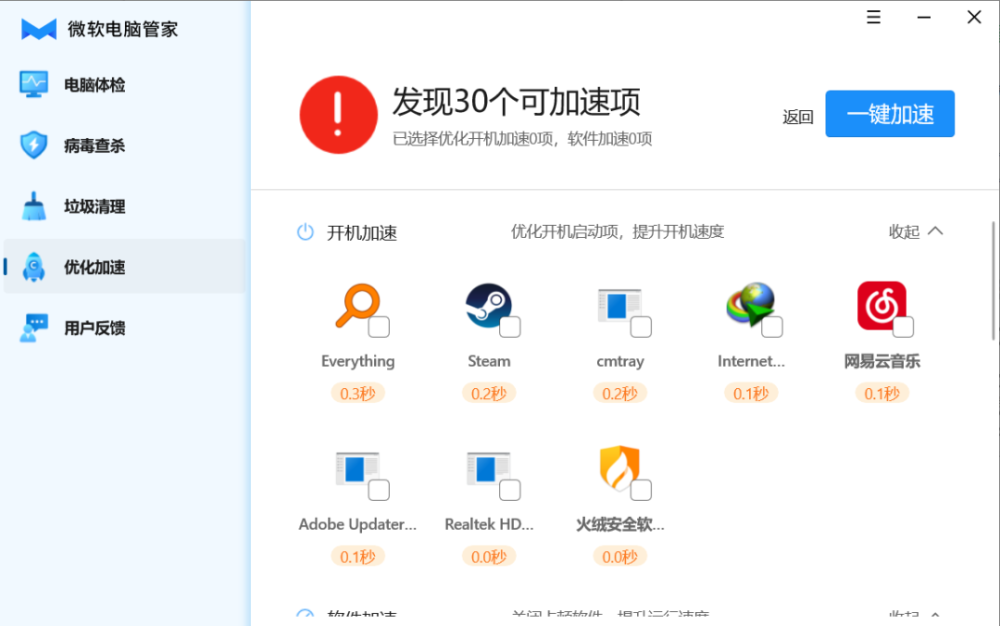Click the 网易云音乐 0.1秒 time badge
The height and width of the screenshot is (626, 1000).
(x=881, y=393)
